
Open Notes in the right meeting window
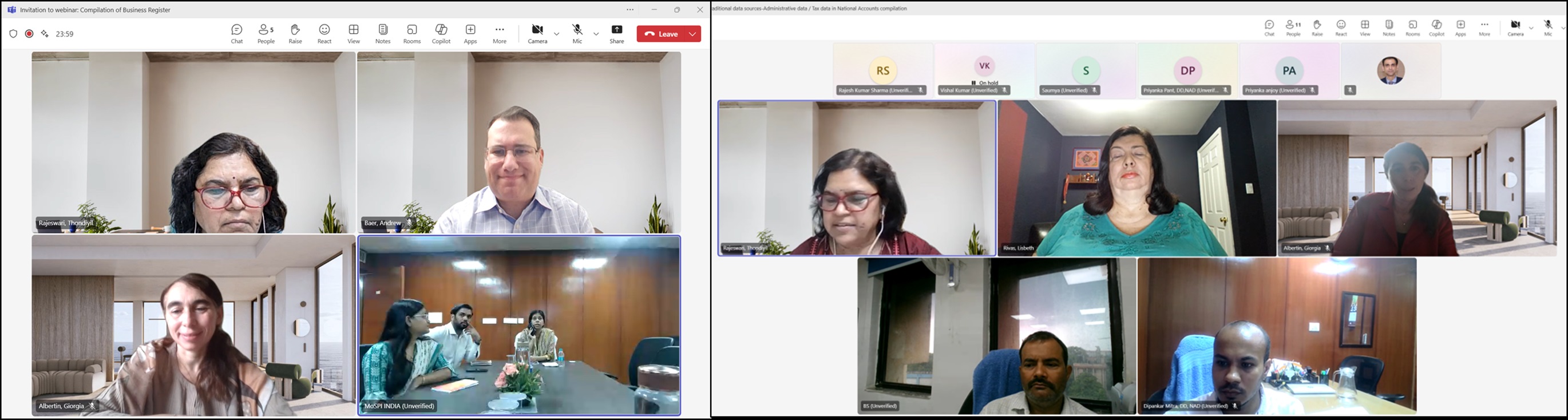(x=1388, y=28)
